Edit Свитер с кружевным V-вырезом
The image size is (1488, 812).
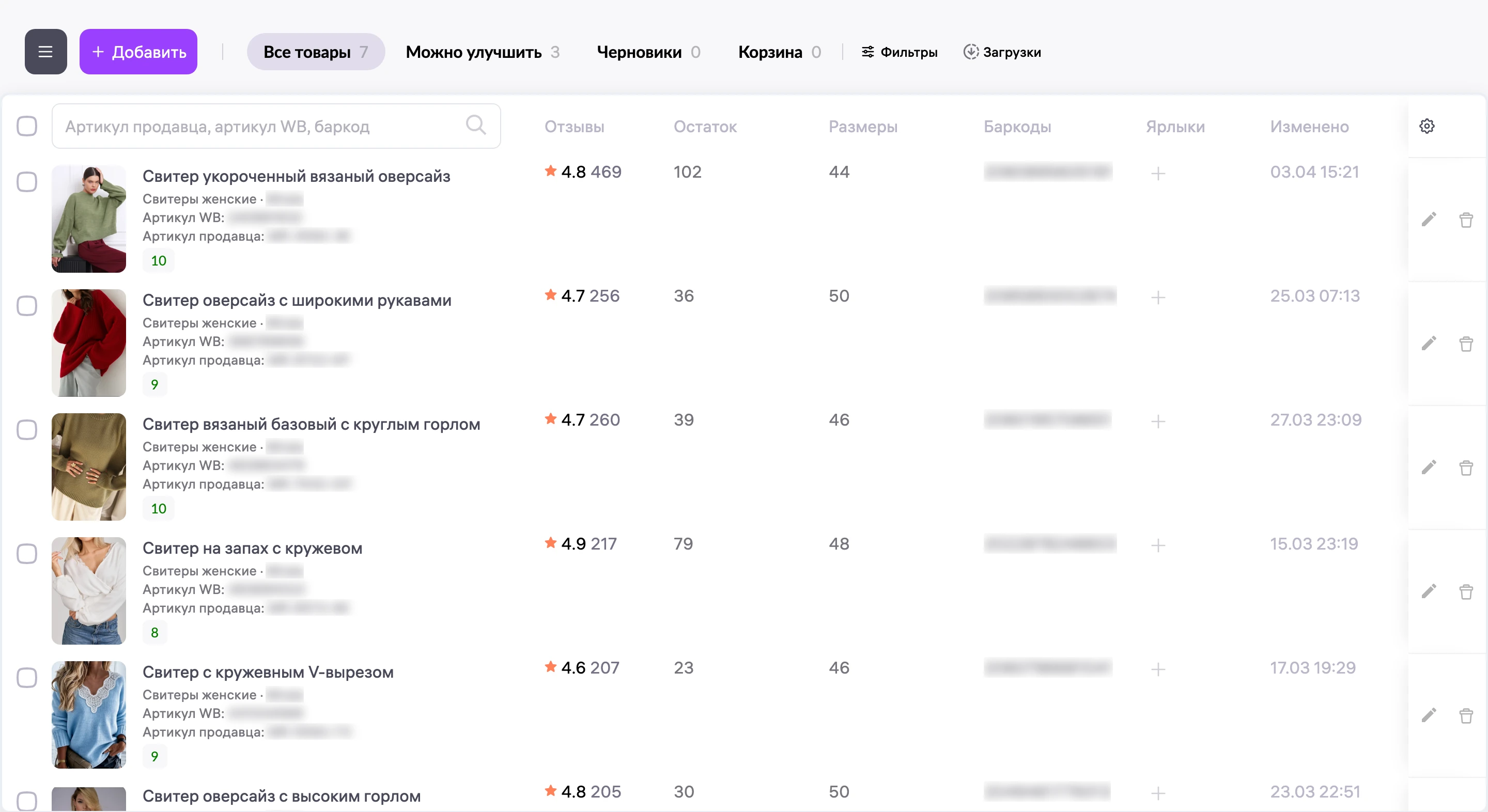click(x=1429, y=715)
